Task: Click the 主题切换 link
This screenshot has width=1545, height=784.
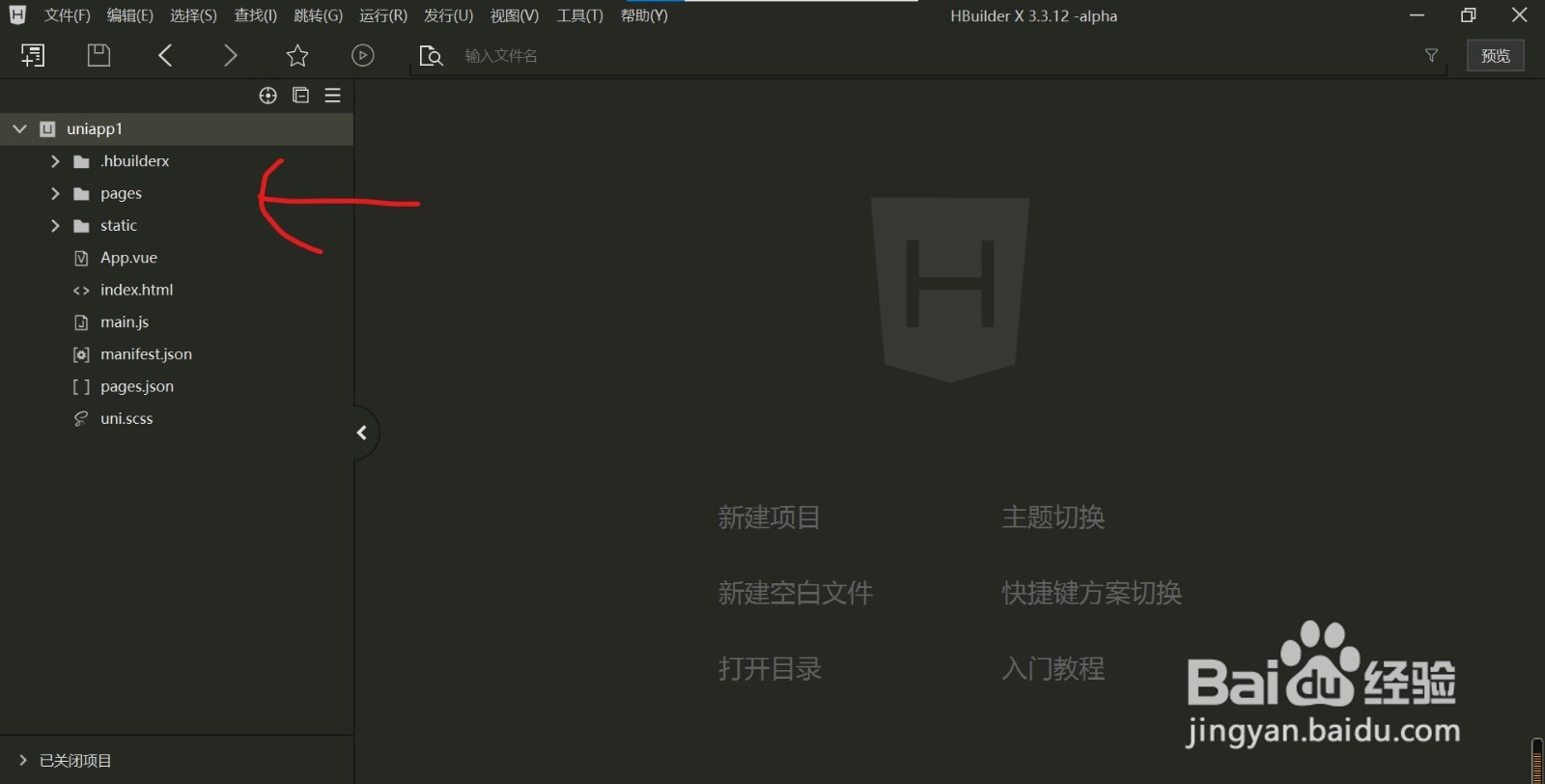Action: click(x=1053, y=518)
